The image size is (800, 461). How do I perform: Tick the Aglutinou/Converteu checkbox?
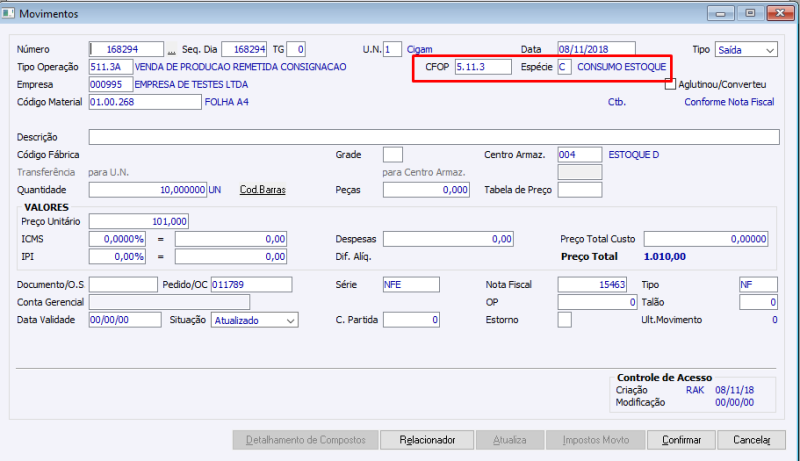(x=670, y=85)
